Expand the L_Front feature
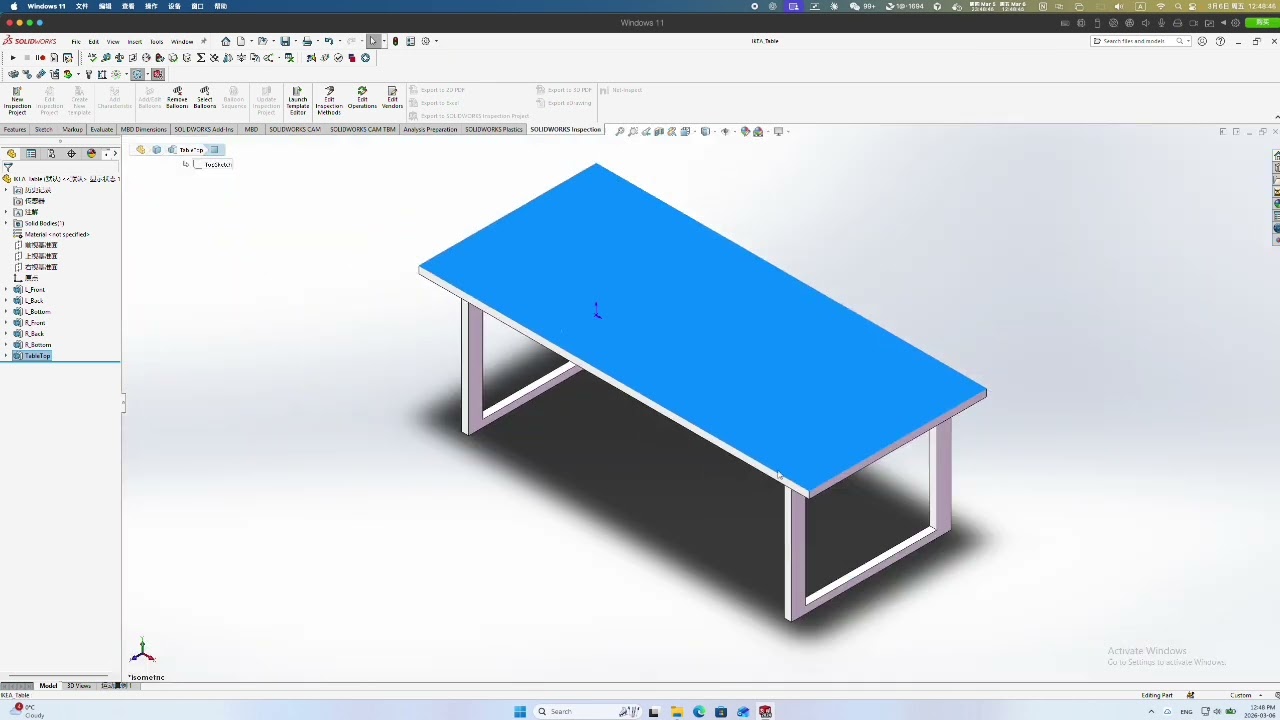The width and height of the screenshot is (1280, 720). 6,290
